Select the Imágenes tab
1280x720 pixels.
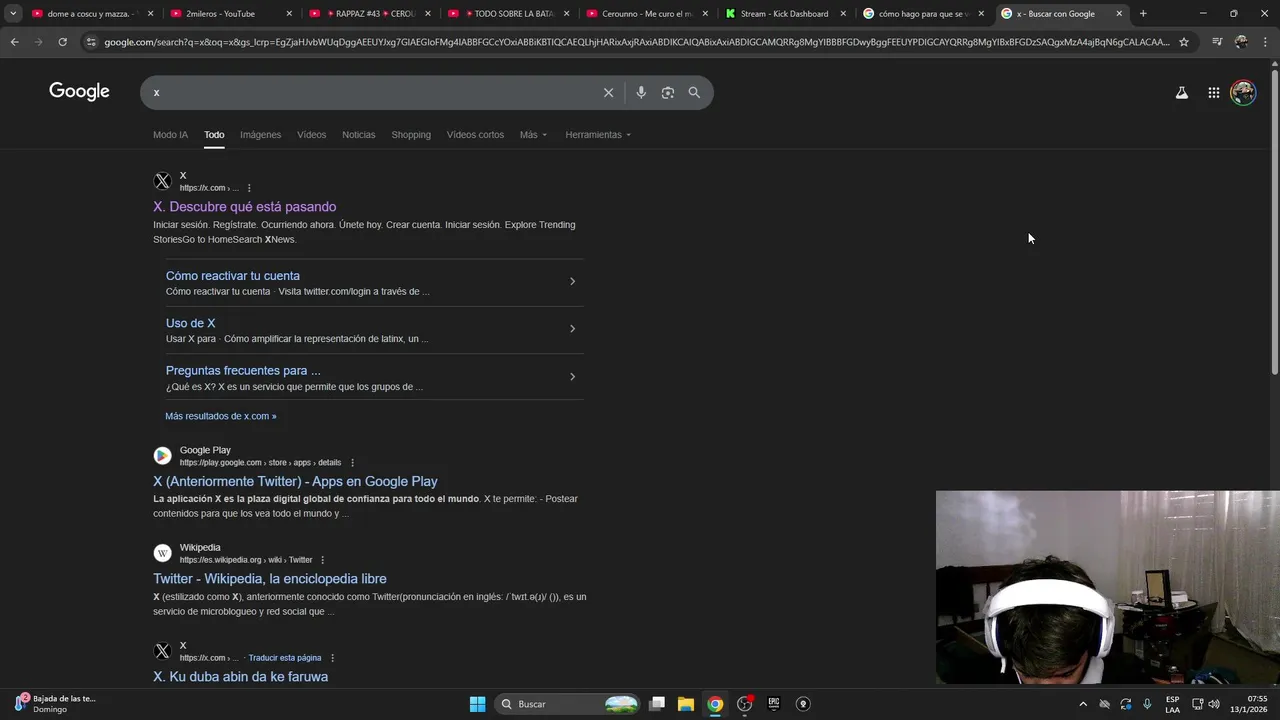[260, 135]
